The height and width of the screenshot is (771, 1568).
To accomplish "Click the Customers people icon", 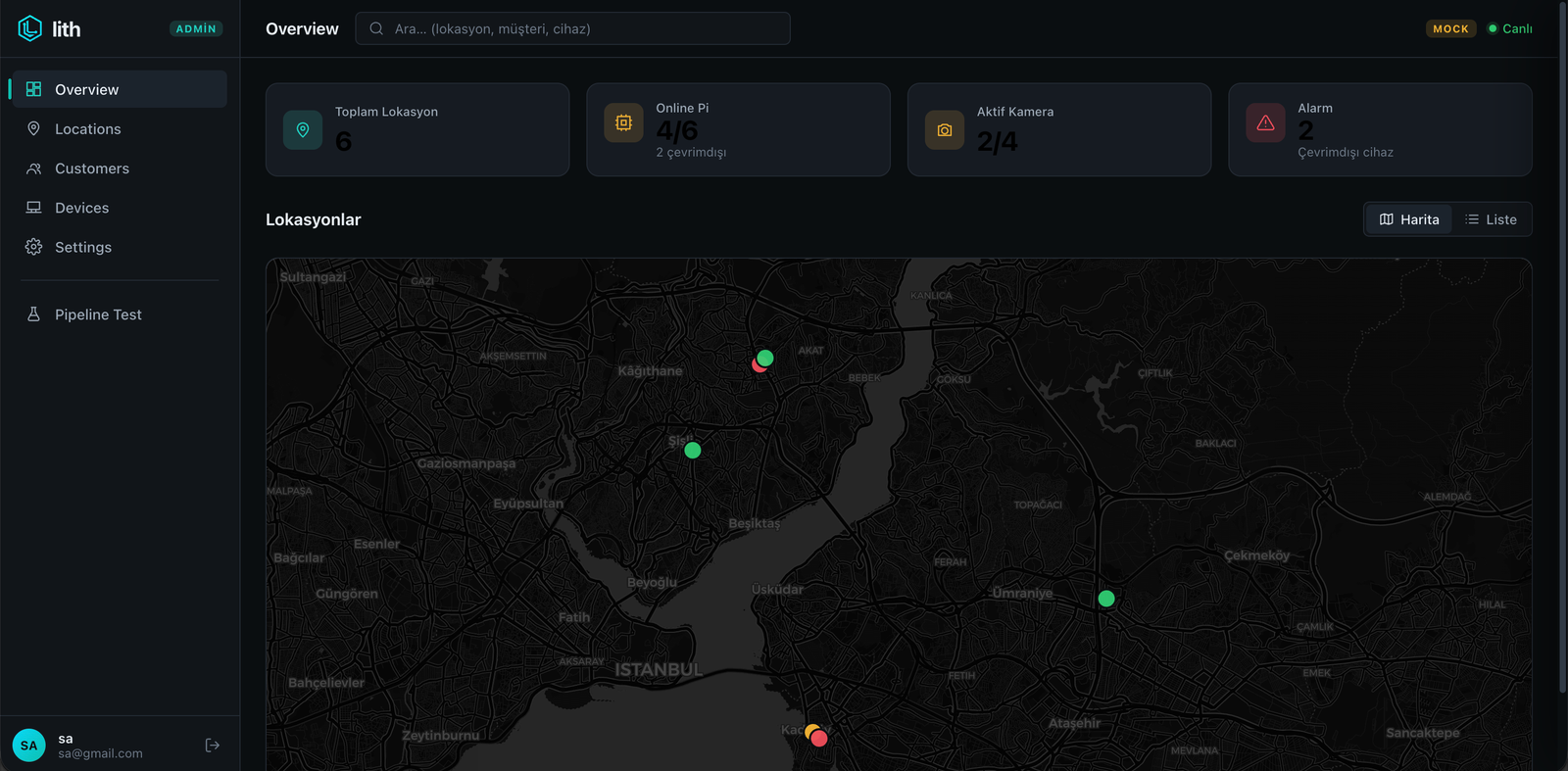I will pos(33,169).
